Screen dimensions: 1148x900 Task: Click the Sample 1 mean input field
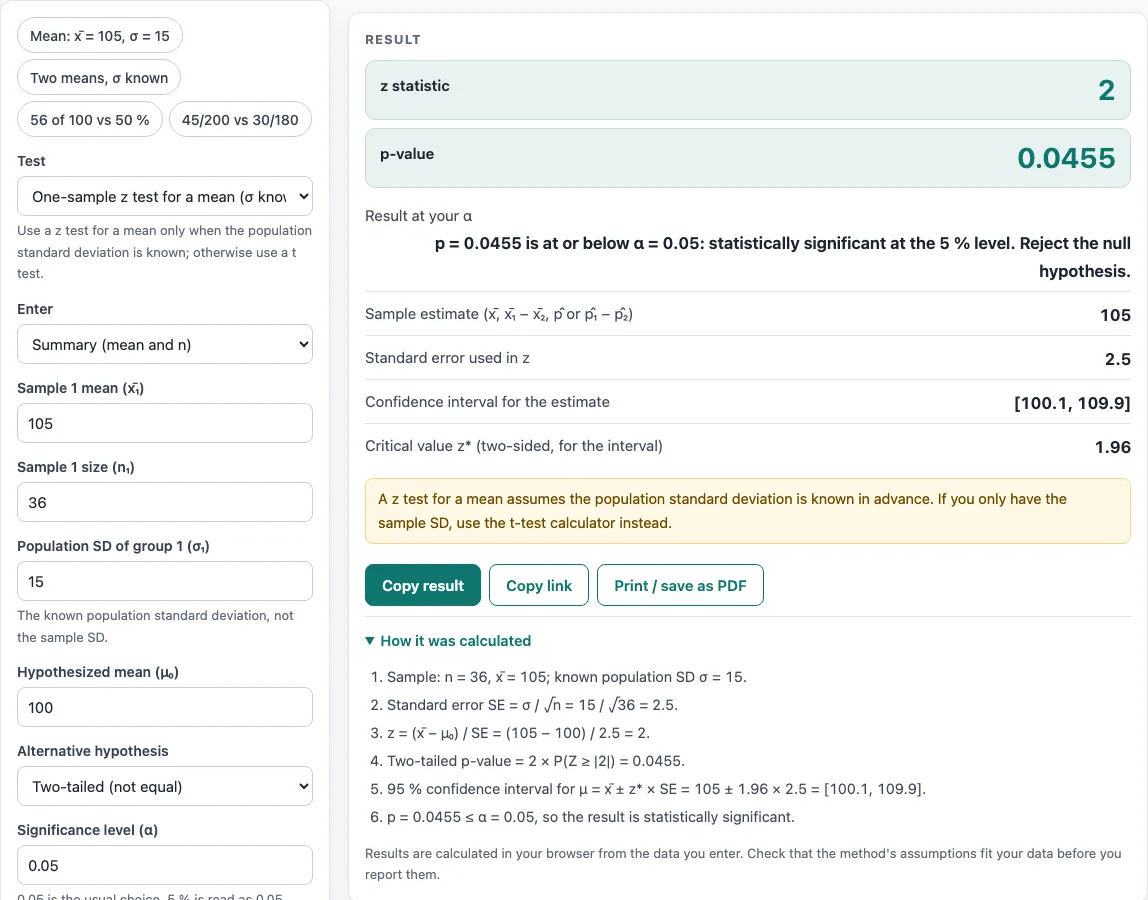tap(165, 423)
